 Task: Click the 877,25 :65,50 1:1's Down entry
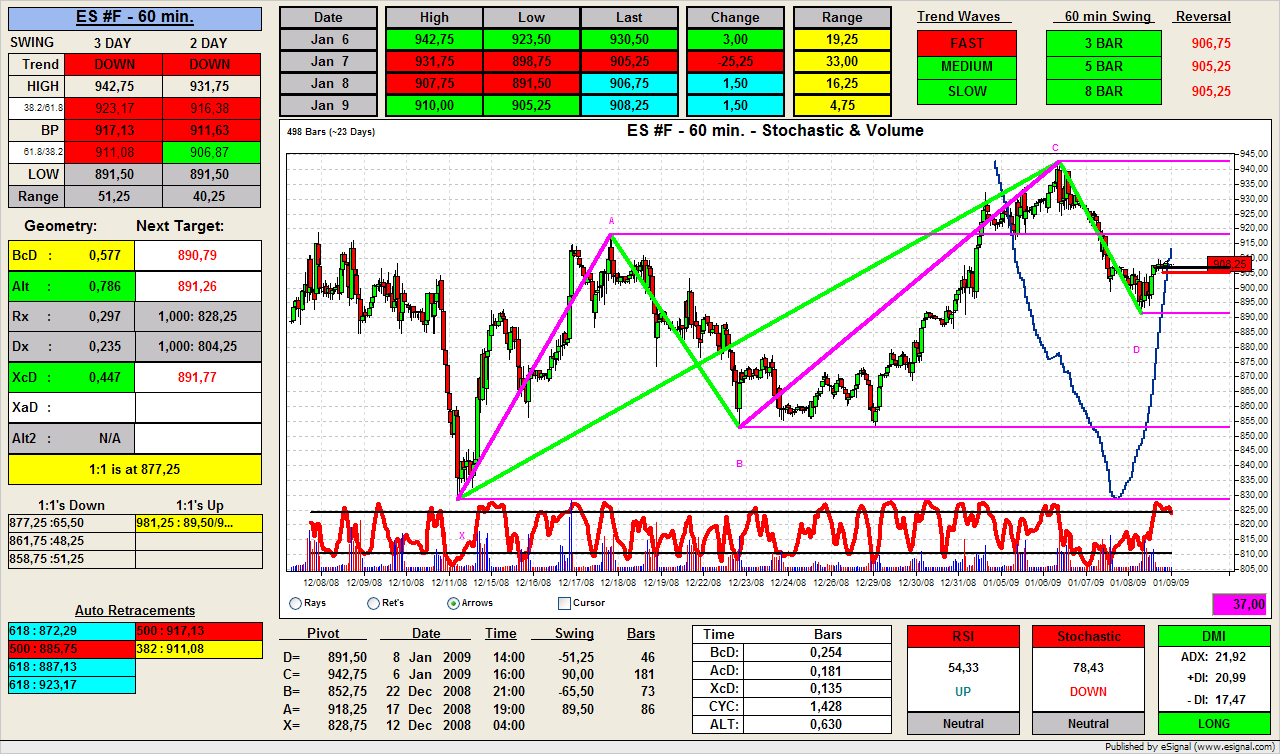(x=71, y=523)
